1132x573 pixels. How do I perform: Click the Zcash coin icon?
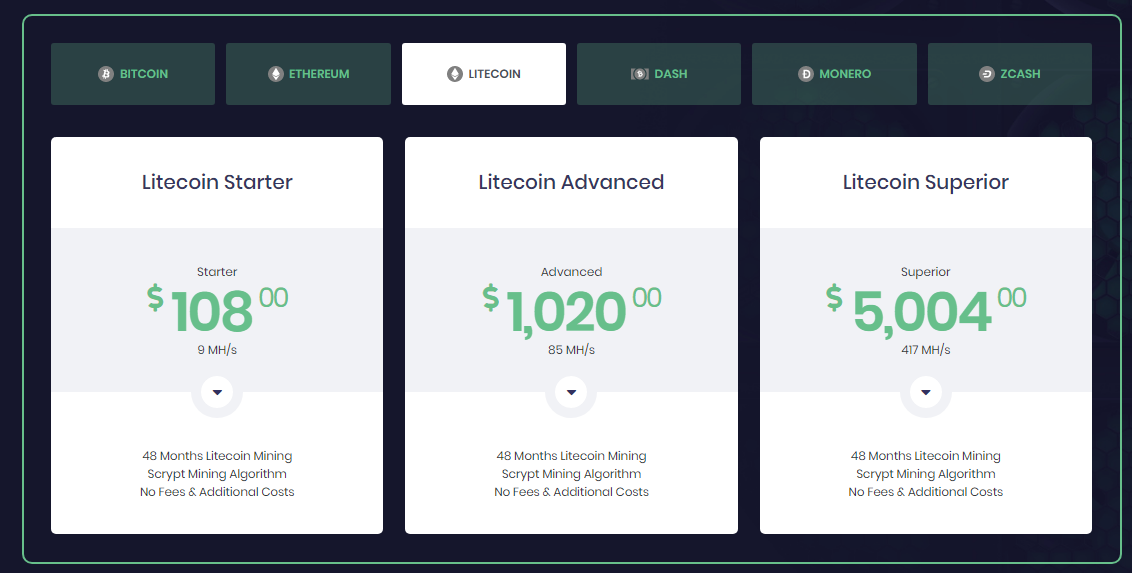pyautogui.click(x=986, y=74)
